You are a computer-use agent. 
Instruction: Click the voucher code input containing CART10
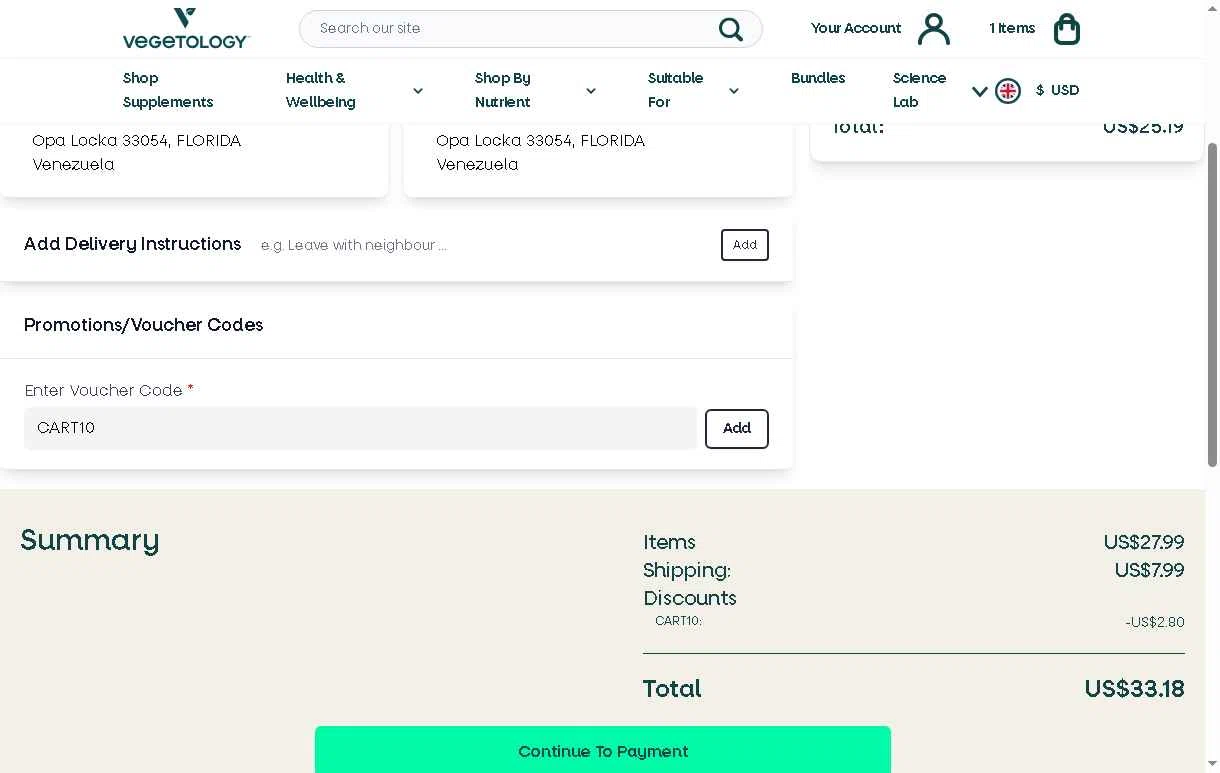coord(360,428)
